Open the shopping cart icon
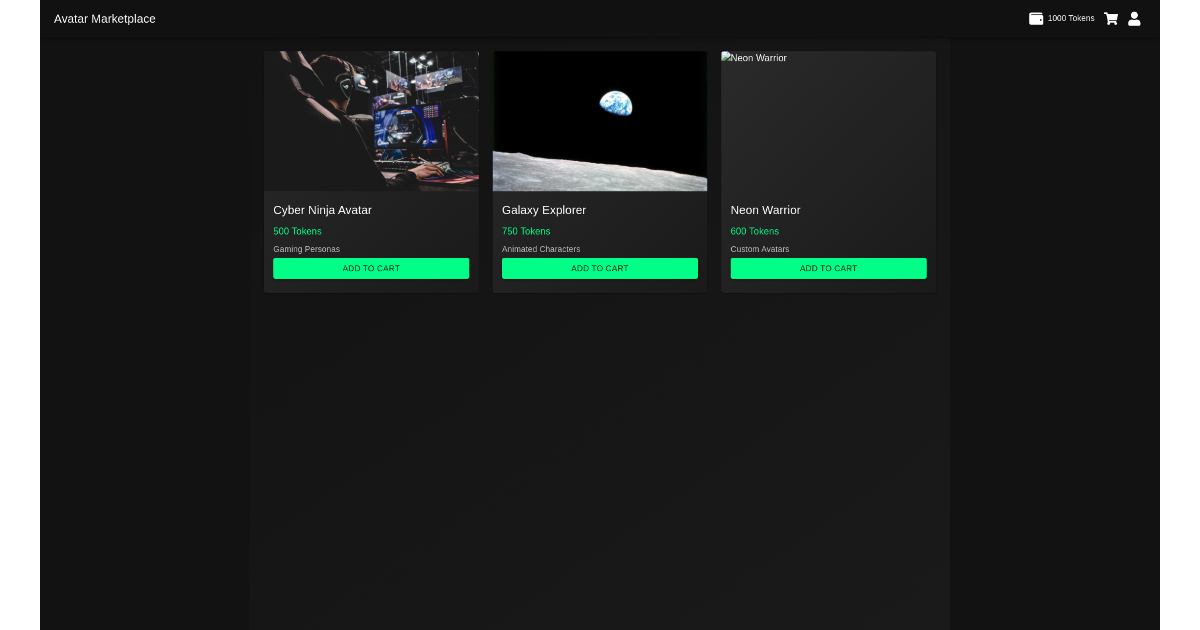This screenshot has width=1200, height=630. pos(1111,18)
